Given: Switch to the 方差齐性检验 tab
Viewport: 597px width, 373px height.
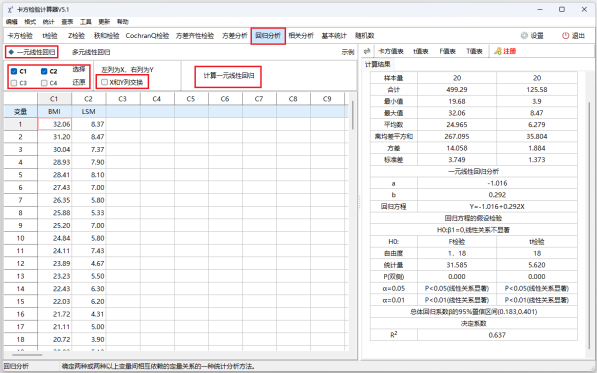Looking at the screenshot, I should tap(195, 36).
